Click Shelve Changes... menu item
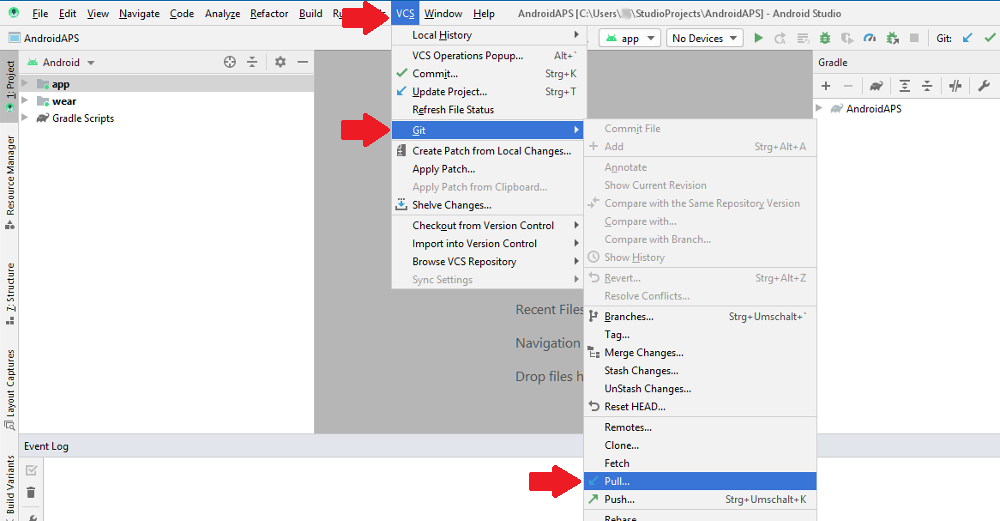Image resolution: width=1000 pixels, height=521 pixels. tap(488, 205)
